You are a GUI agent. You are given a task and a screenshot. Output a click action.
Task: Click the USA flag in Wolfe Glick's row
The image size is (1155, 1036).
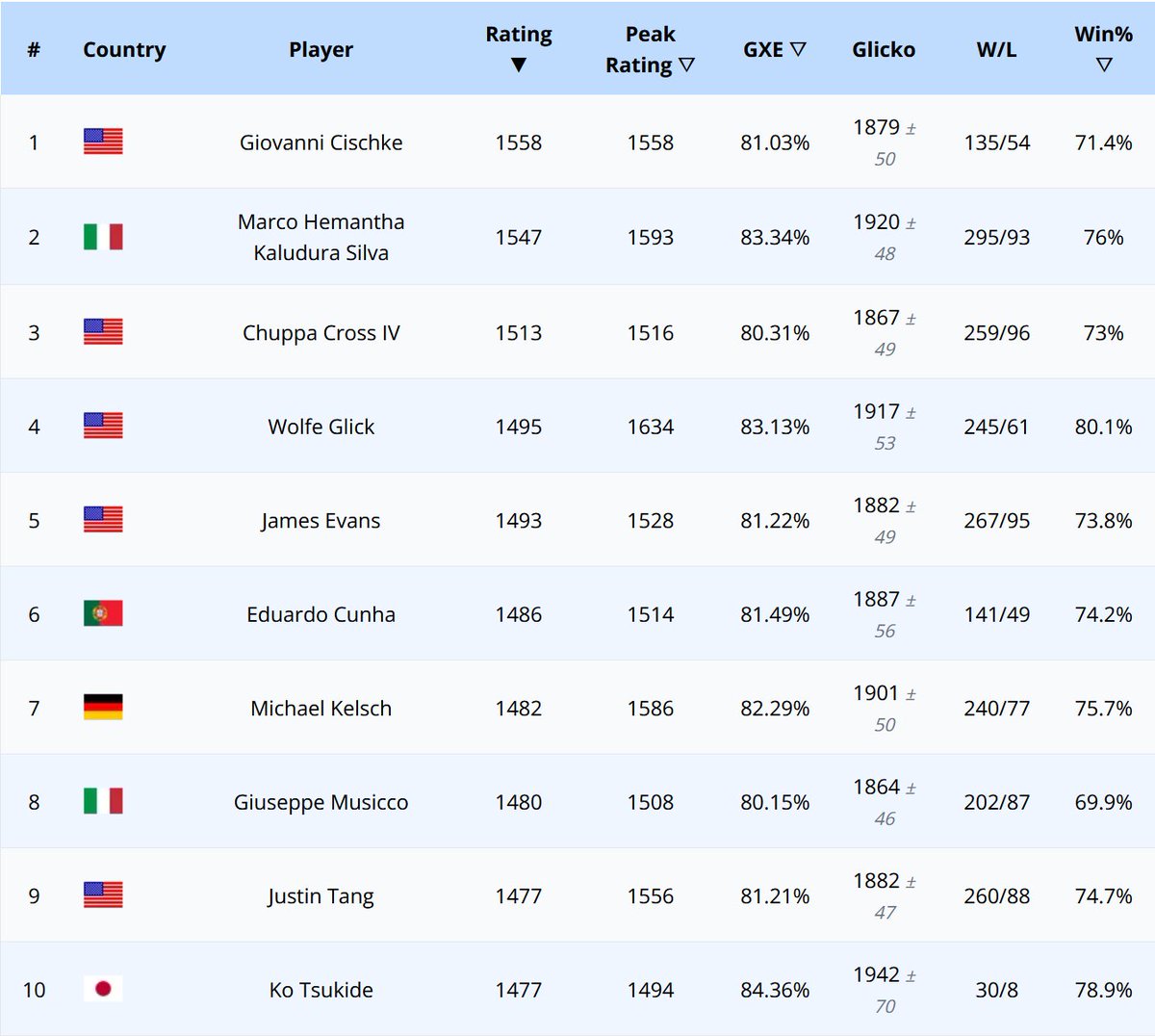pos(103,426)
